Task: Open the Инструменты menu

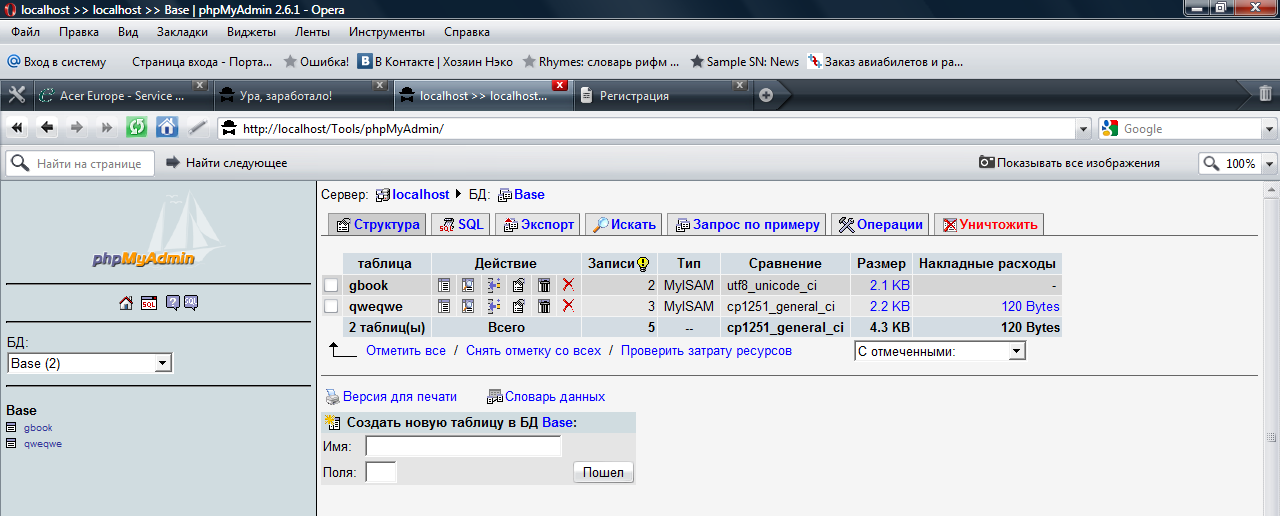Action: 387,32
